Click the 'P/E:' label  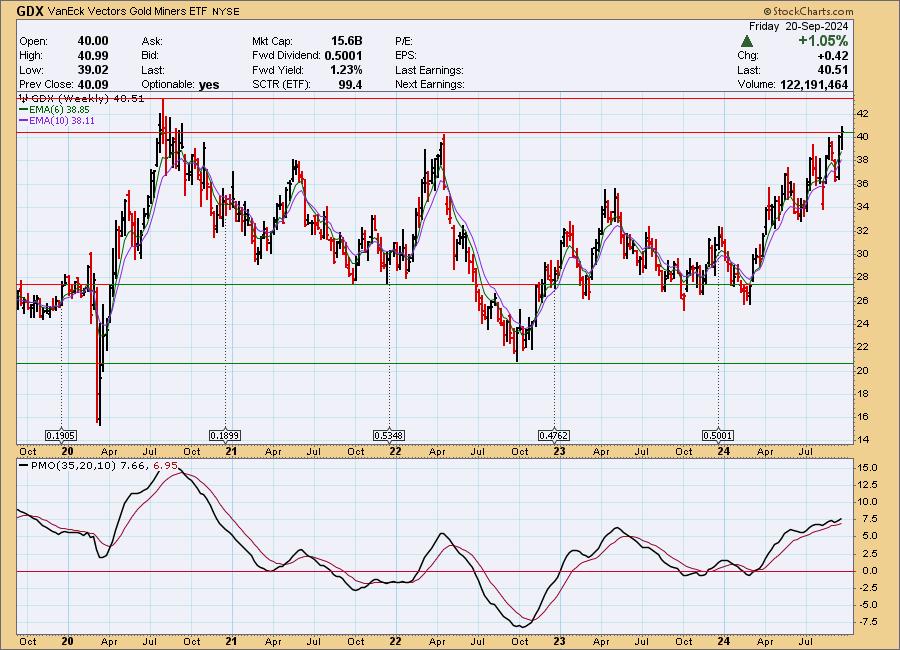(x=404, y=41)
